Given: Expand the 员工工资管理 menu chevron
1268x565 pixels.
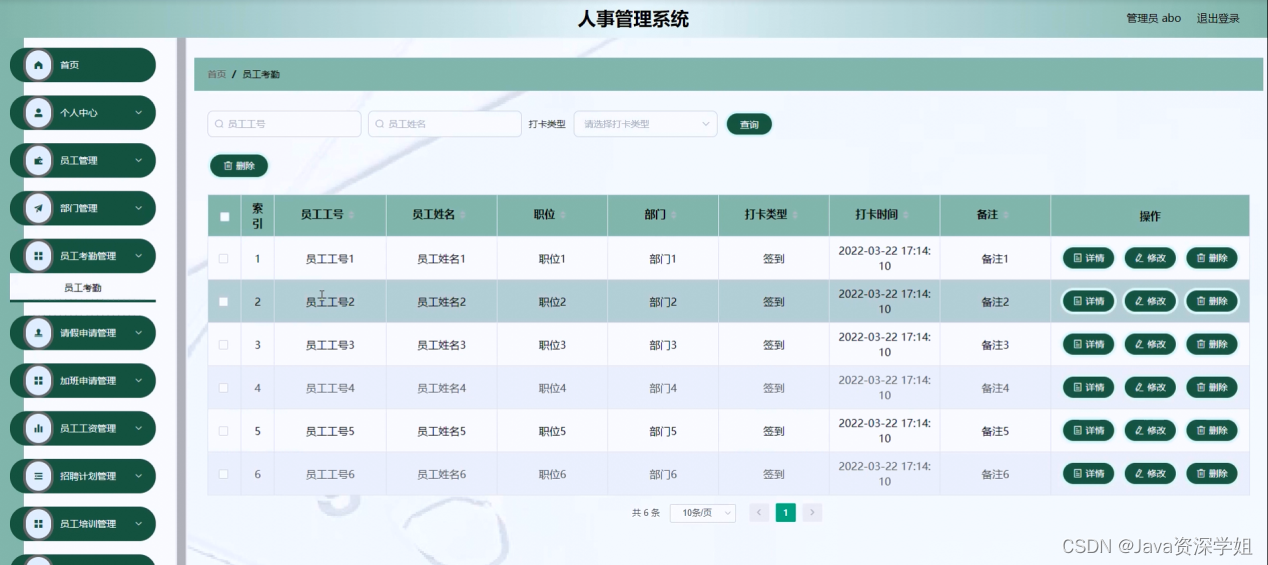Looking at the screenshot, I should [139, 428].
